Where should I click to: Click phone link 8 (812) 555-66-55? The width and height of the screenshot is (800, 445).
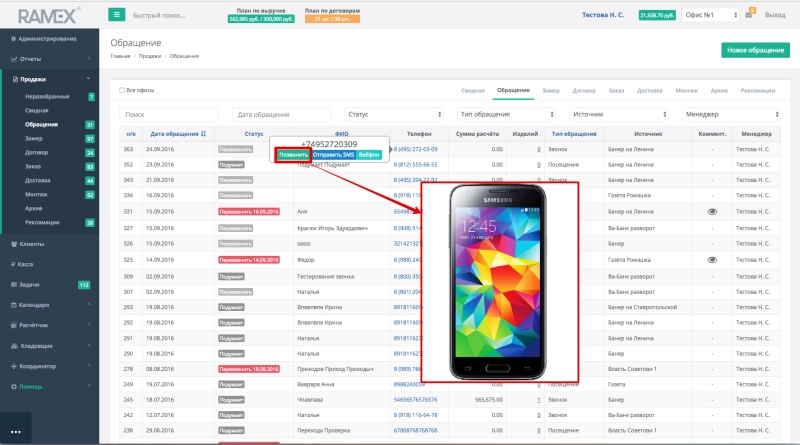pos(415,165)
